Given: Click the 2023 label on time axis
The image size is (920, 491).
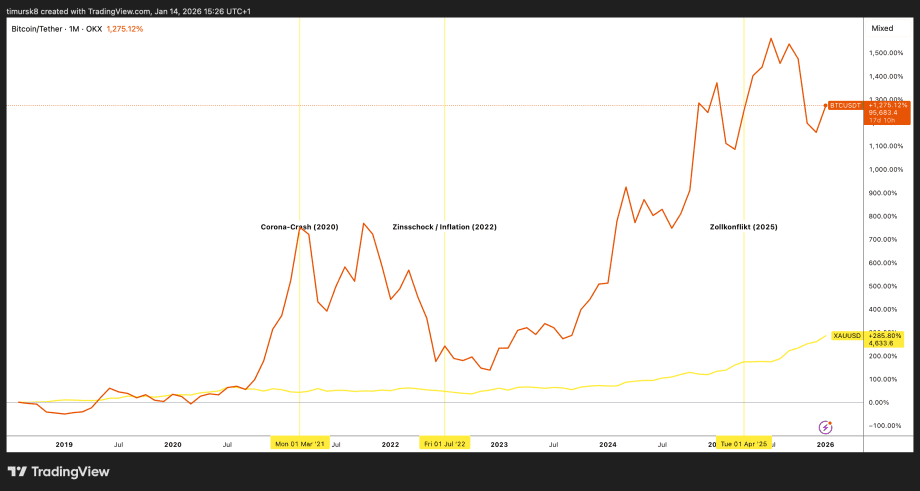Looking at the screenshot, I should [499, 443].
